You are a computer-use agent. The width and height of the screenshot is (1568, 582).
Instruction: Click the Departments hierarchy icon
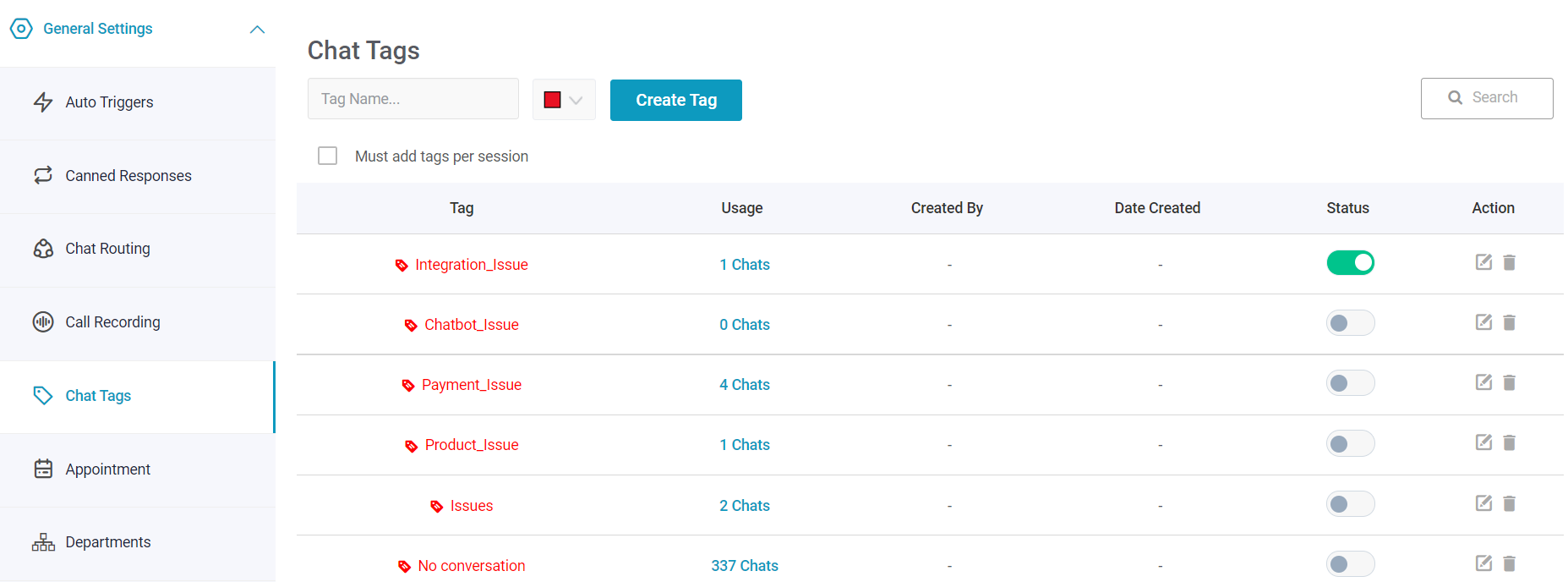point(43,542)
